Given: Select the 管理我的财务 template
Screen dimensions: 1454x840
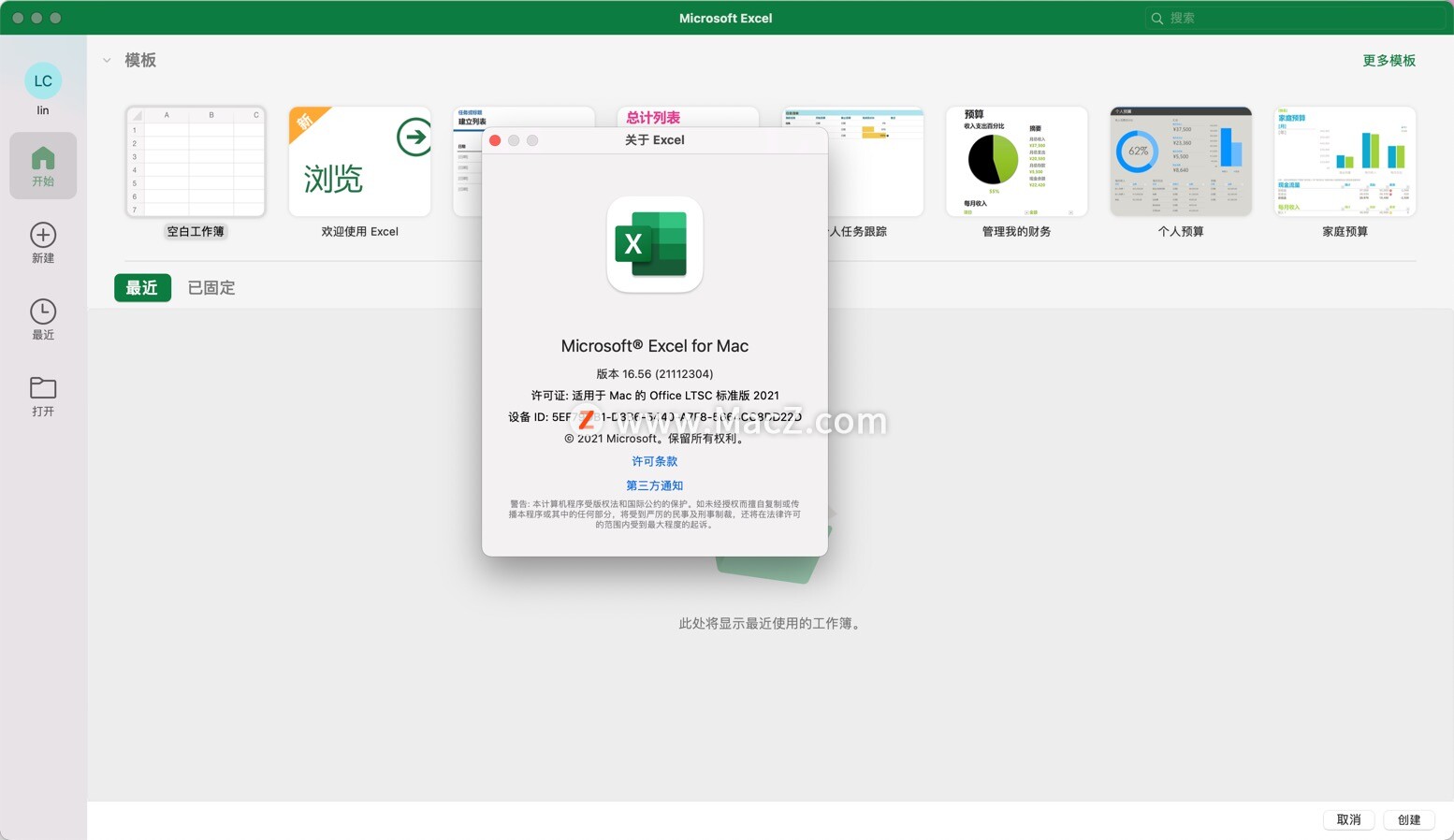Looking at the screenshot, I should click(x=1016, y=161).
